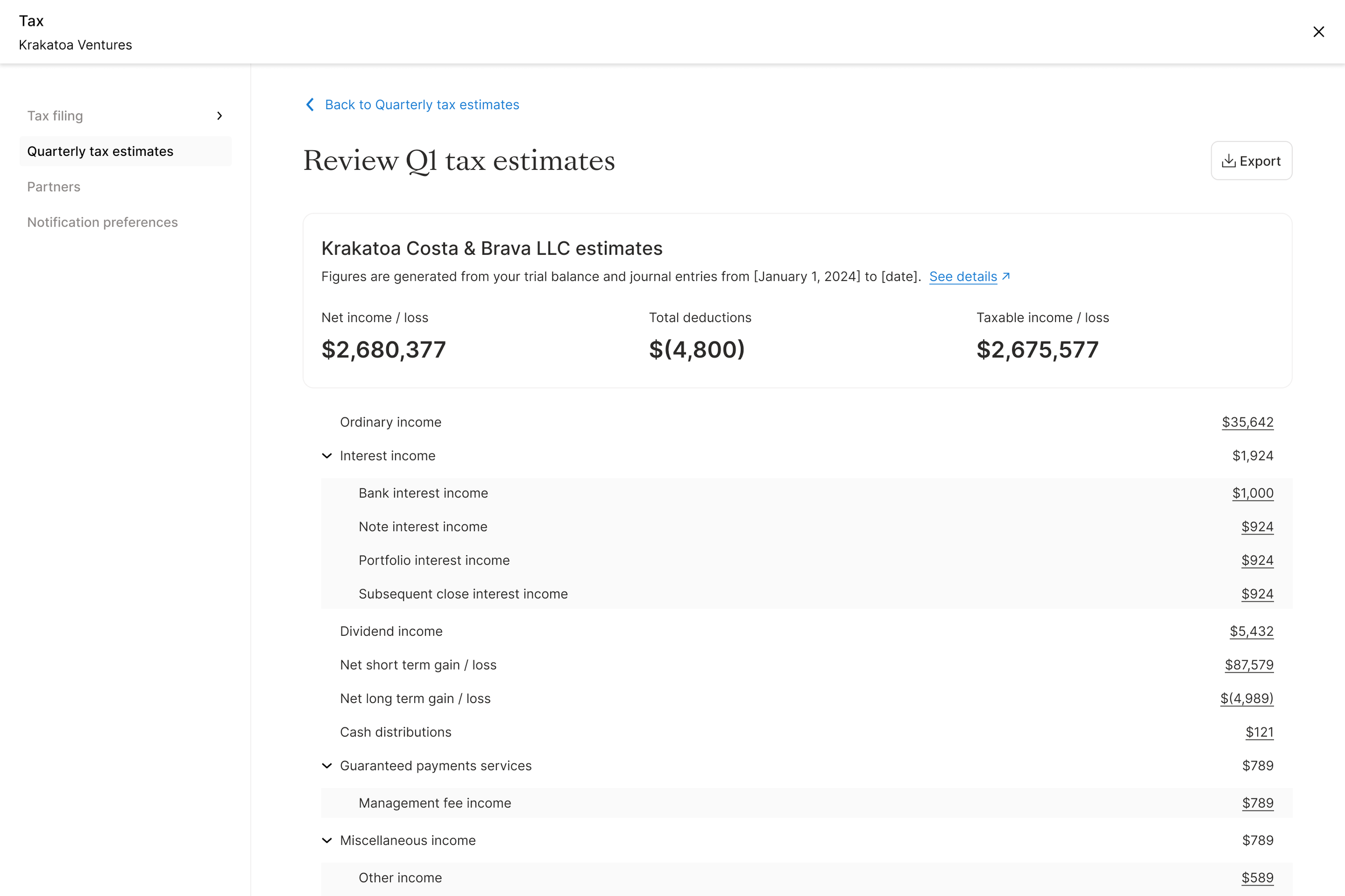Collapse the Miscellaneous income section

click(327, 841)
